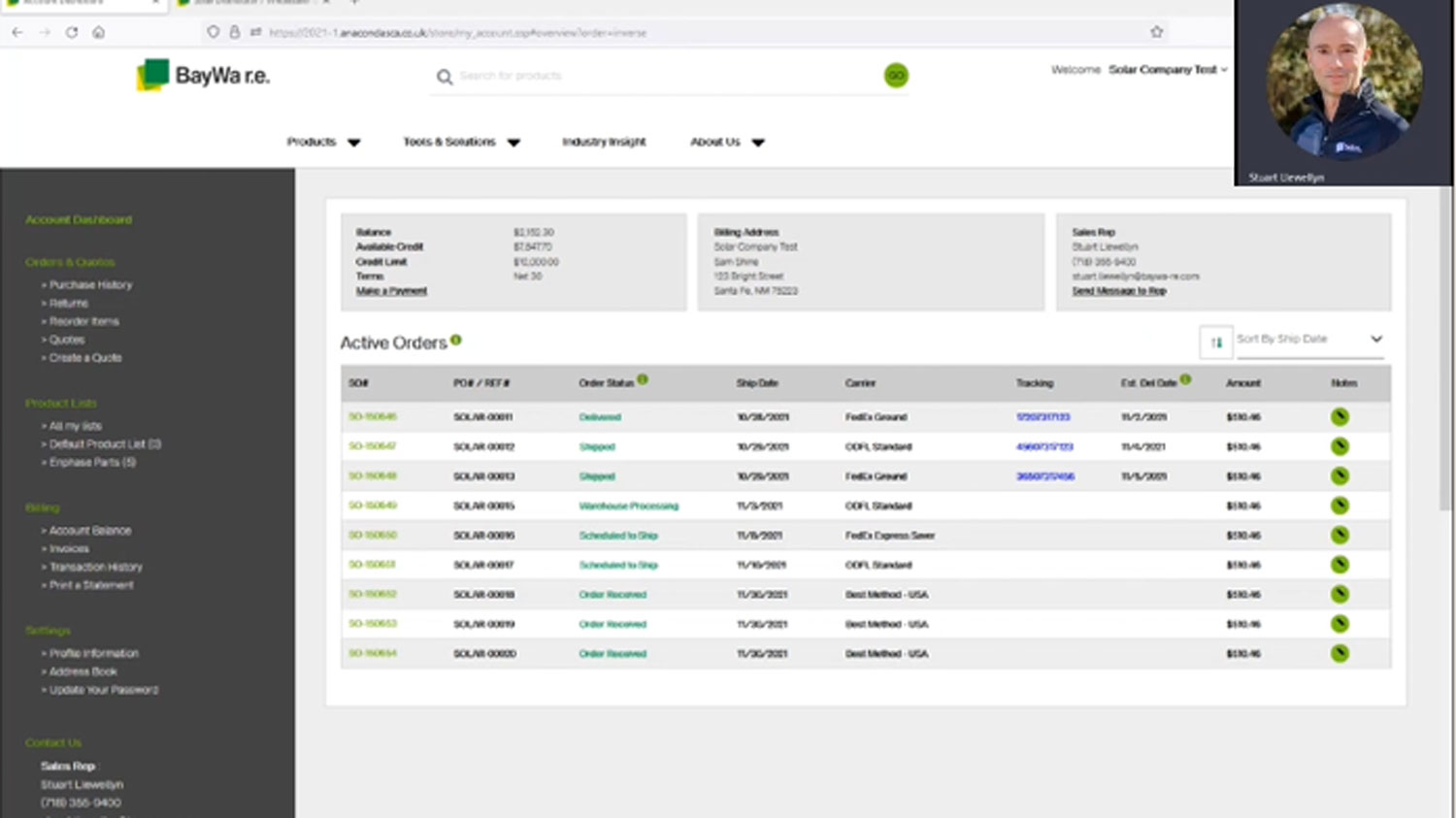Image resolution: width=1456 pixels, height=818 pixels.
Task: Click info icon beside Order Status header
Action: (643, 379)
